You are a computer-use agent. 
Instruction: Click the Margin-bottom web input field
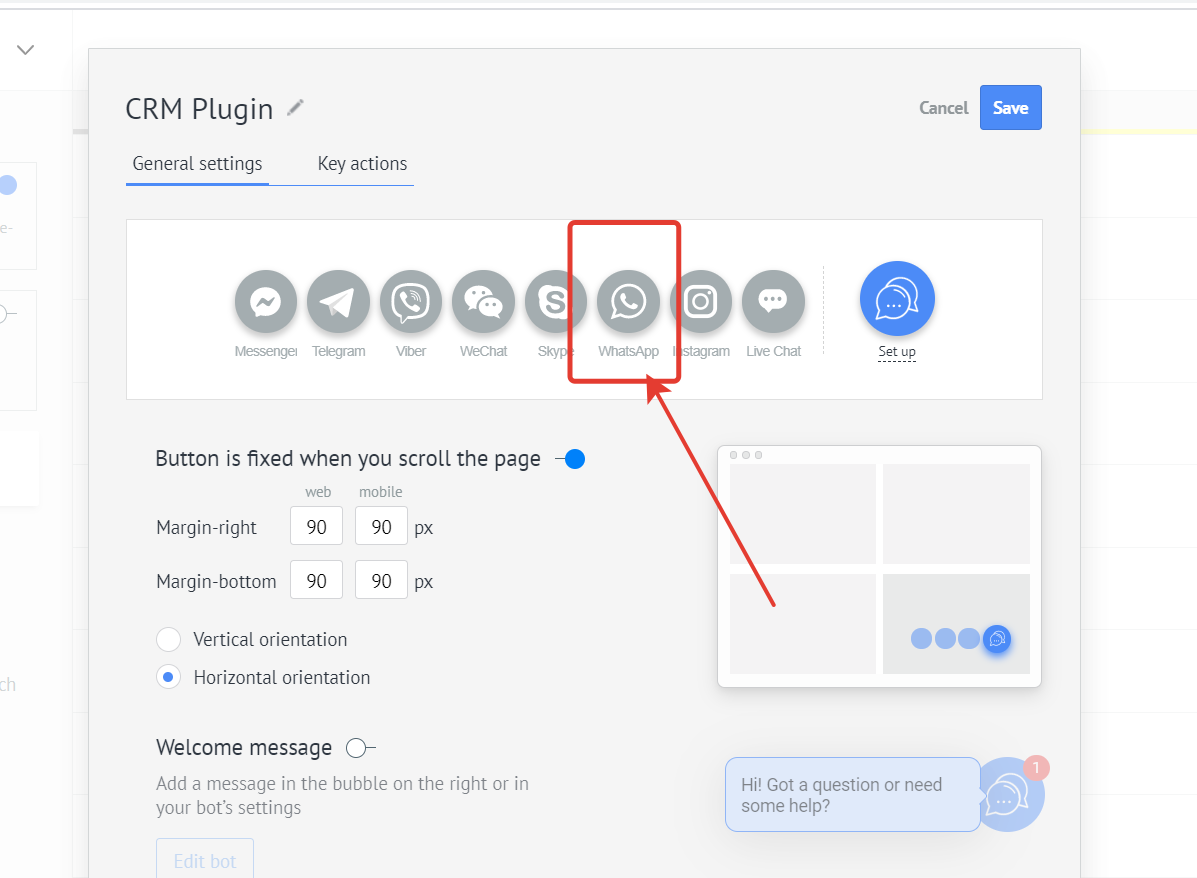click(317, 580)
